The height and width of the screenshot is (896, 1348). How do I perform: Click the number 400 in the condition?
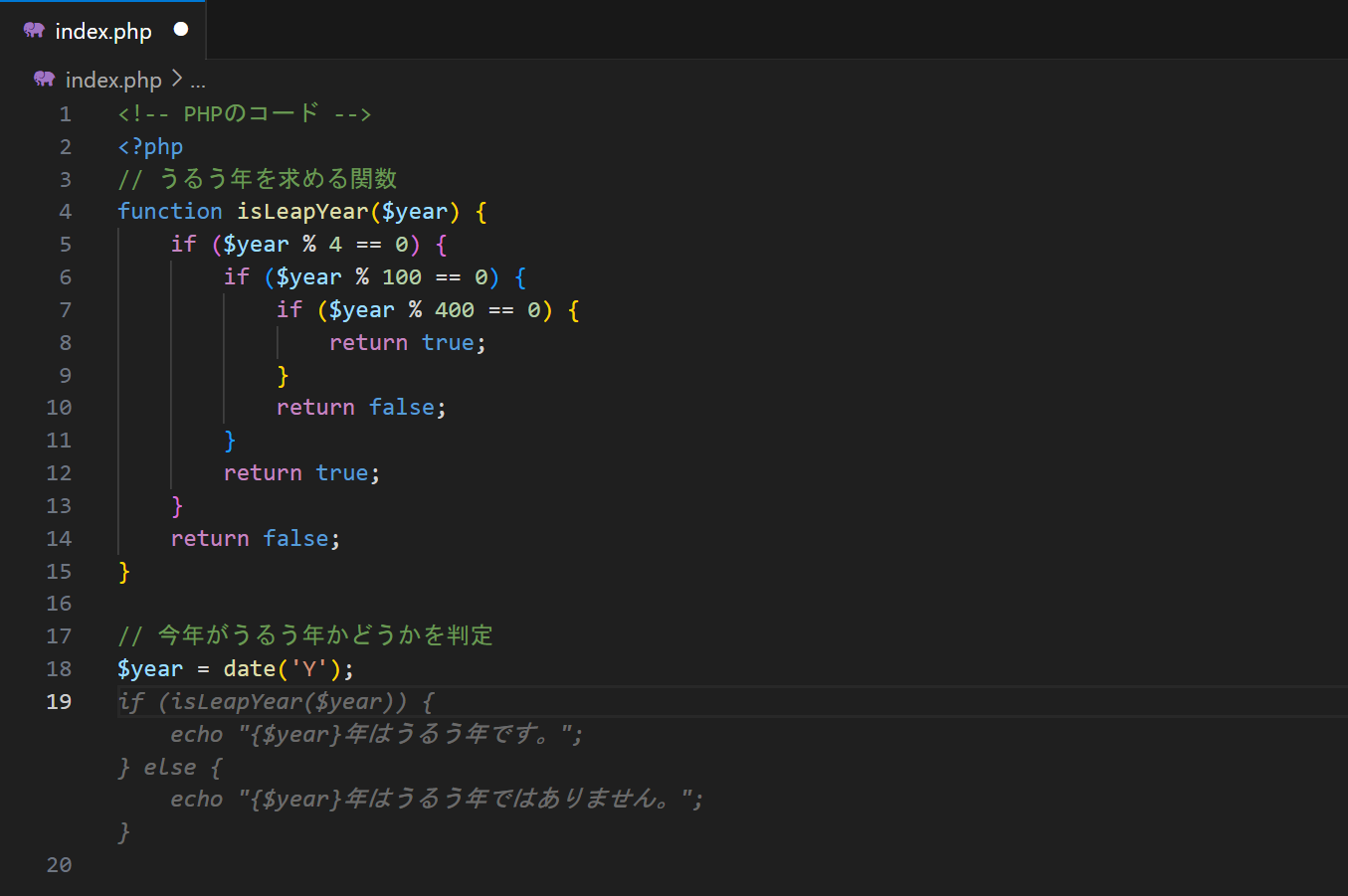point(455,310)
